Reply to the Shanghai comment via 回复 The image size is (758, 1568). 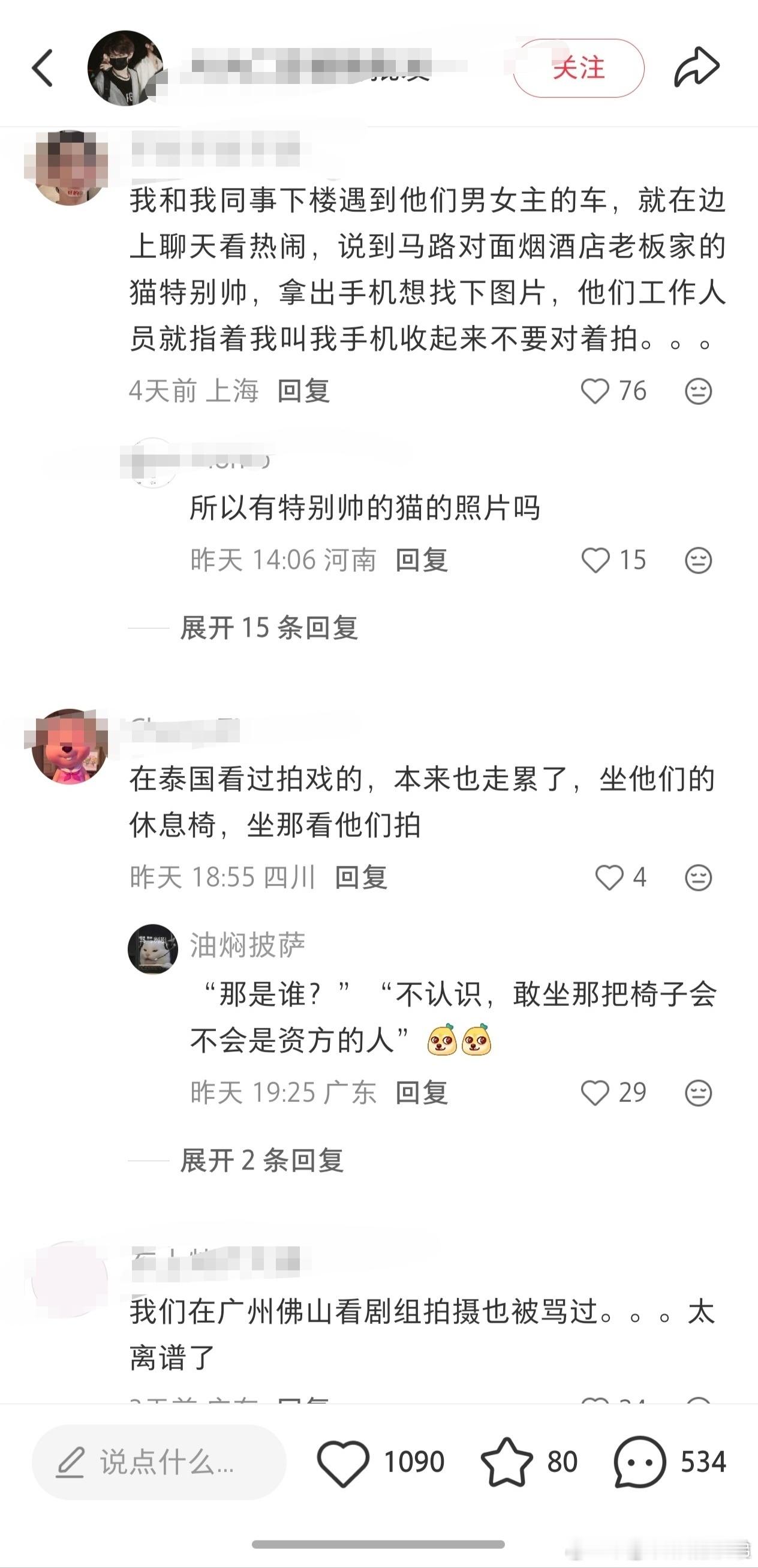coord(303,391)
